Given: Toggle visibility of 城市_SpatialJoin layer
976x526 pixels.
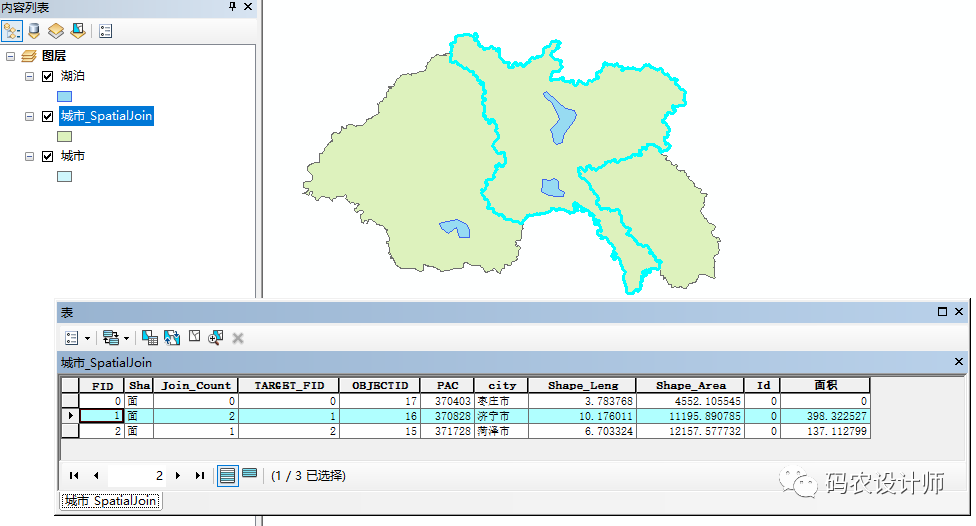Looking at the screenshot, I should 47,116.
